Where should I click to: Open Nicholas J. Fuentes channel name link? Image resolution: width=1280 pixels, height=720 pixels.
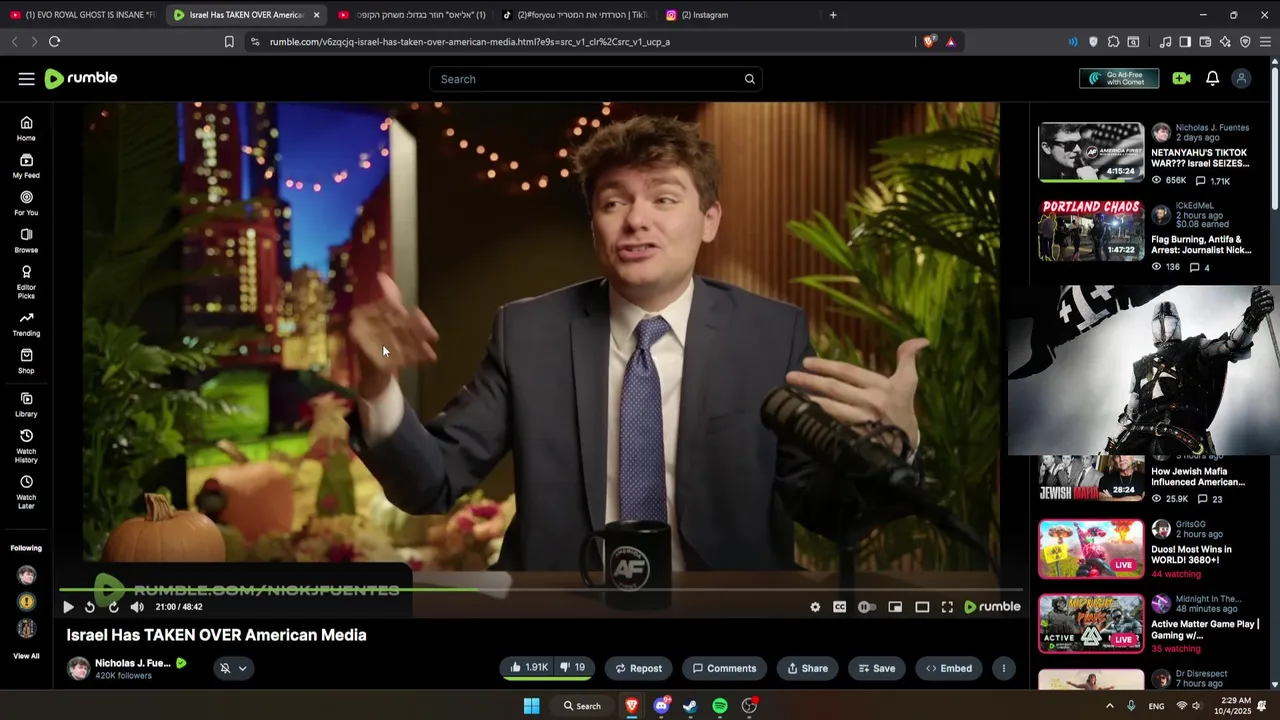click(132, 663)
